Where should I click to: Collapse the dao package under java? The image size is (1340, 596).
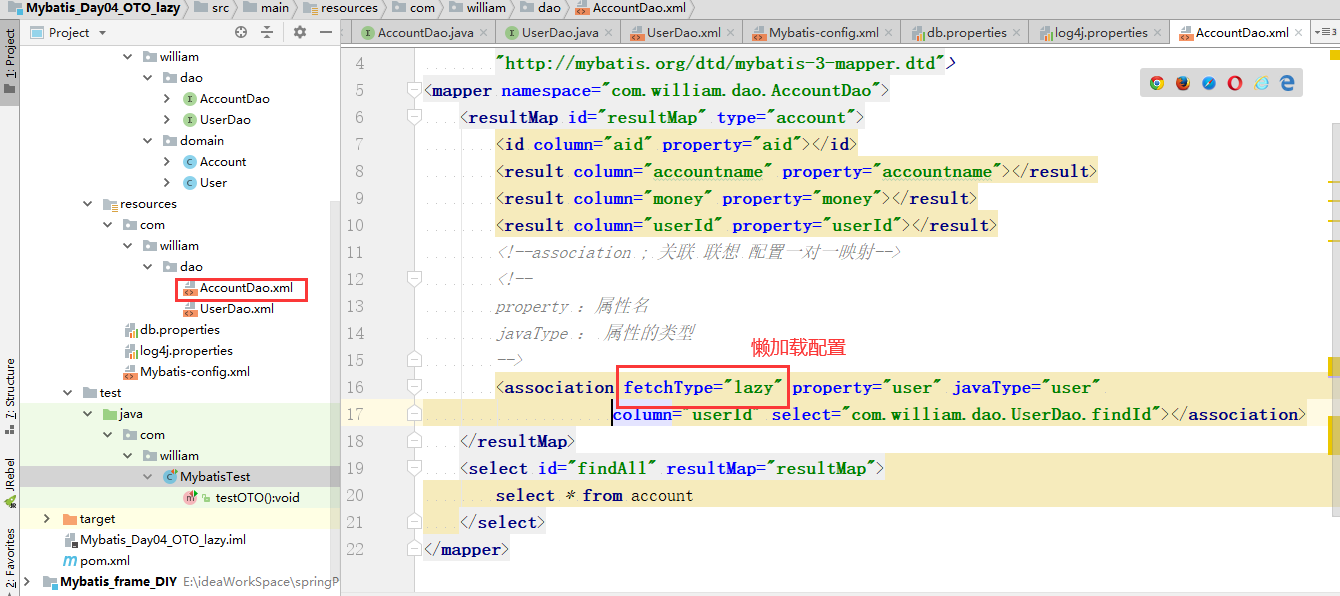[147, 78]
